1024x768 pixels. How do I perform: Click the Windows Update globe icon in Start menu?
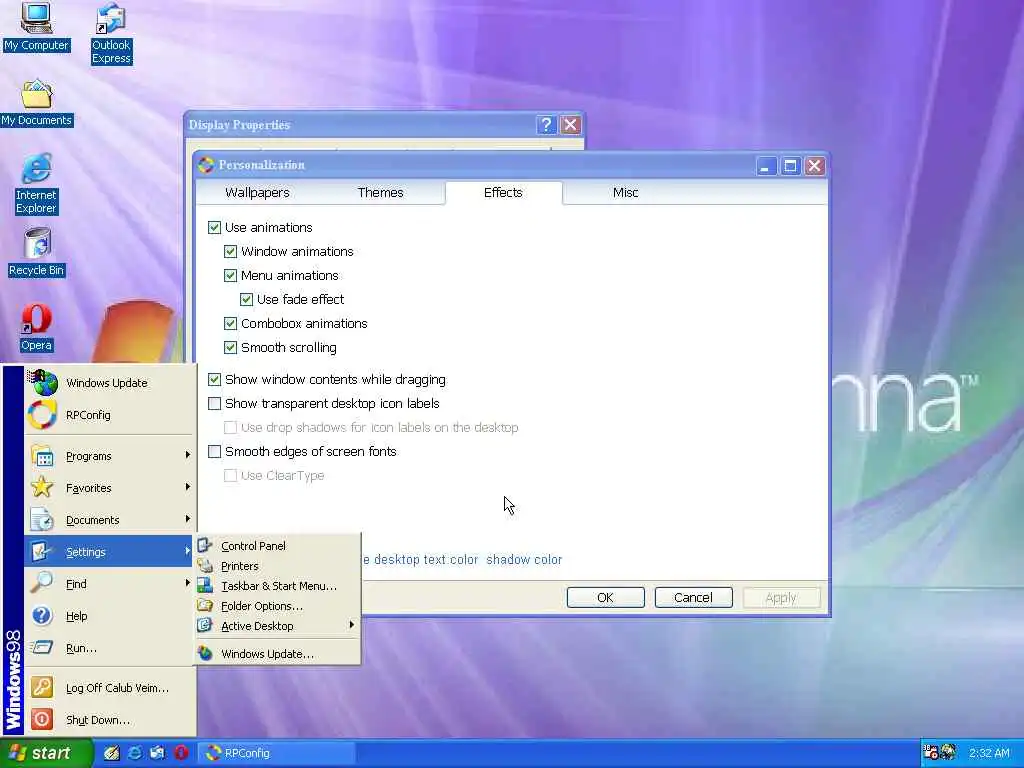(42, 383)
